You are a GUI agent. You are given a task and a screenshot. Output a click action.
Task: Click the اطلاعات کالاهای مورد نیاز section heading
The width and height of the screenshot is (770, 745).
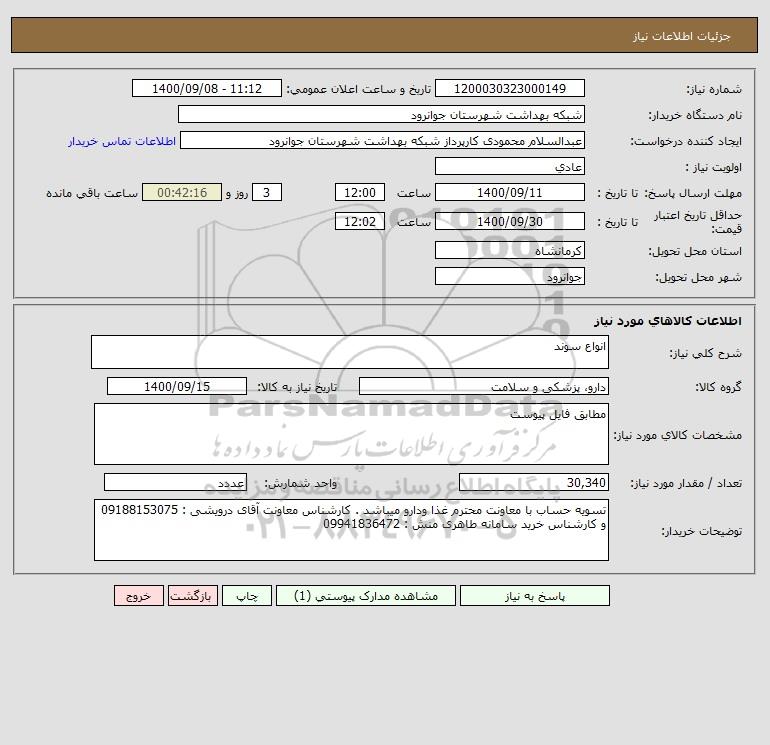(668, 321)
